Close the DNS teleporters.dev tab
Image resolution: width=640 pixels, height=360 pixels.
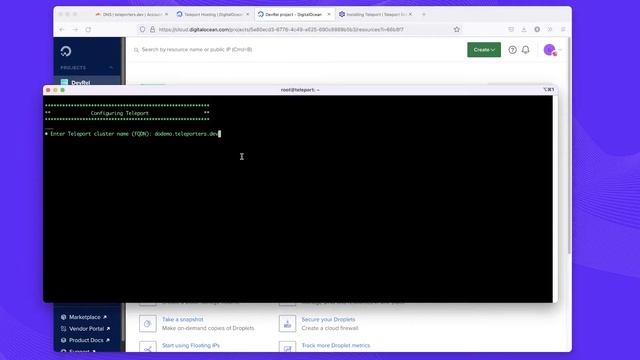167,14
